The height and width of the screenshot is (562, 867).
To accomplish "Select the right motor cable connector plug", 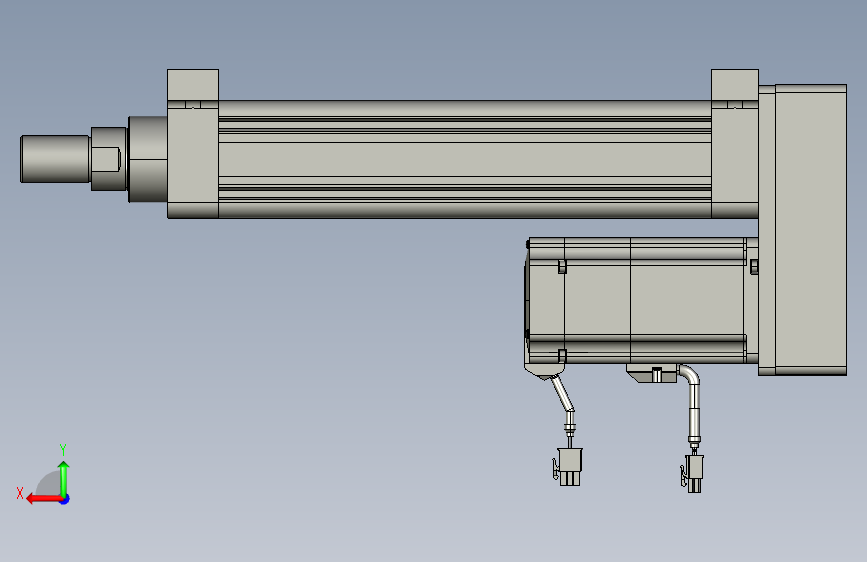I will pos(693,473).
